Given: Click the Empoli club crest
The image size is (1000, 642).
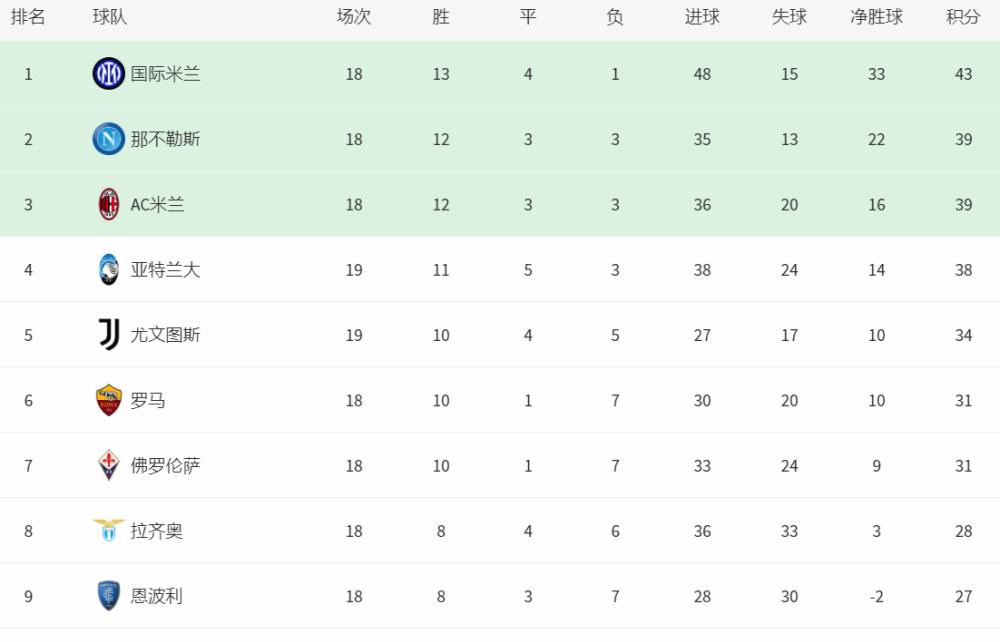Looking at the screenshot, I should (108, 596).
